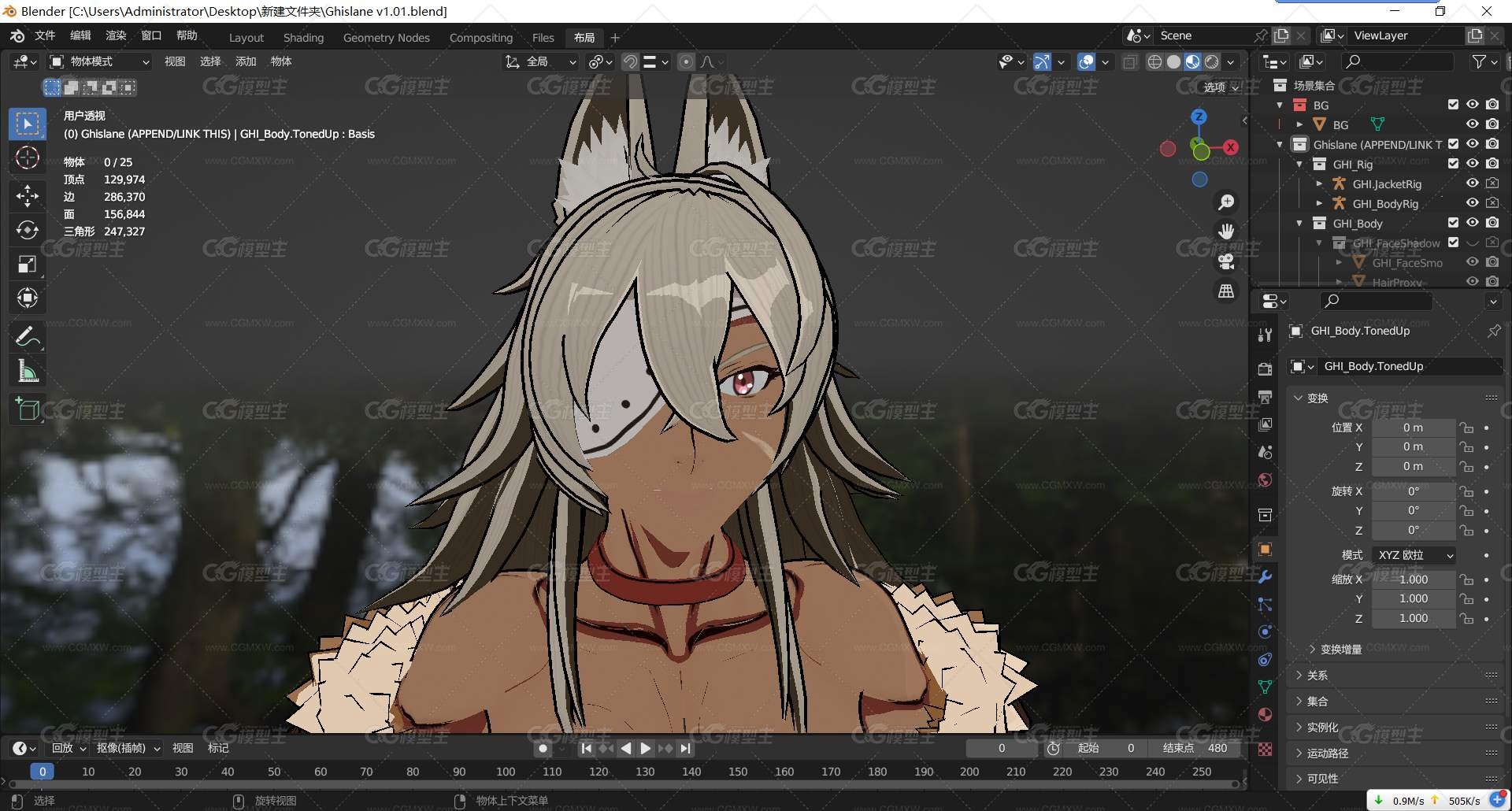Switch to Geometry Nodes workspace tab
The width and height of the screenshot is (1512, 811).
386,38
